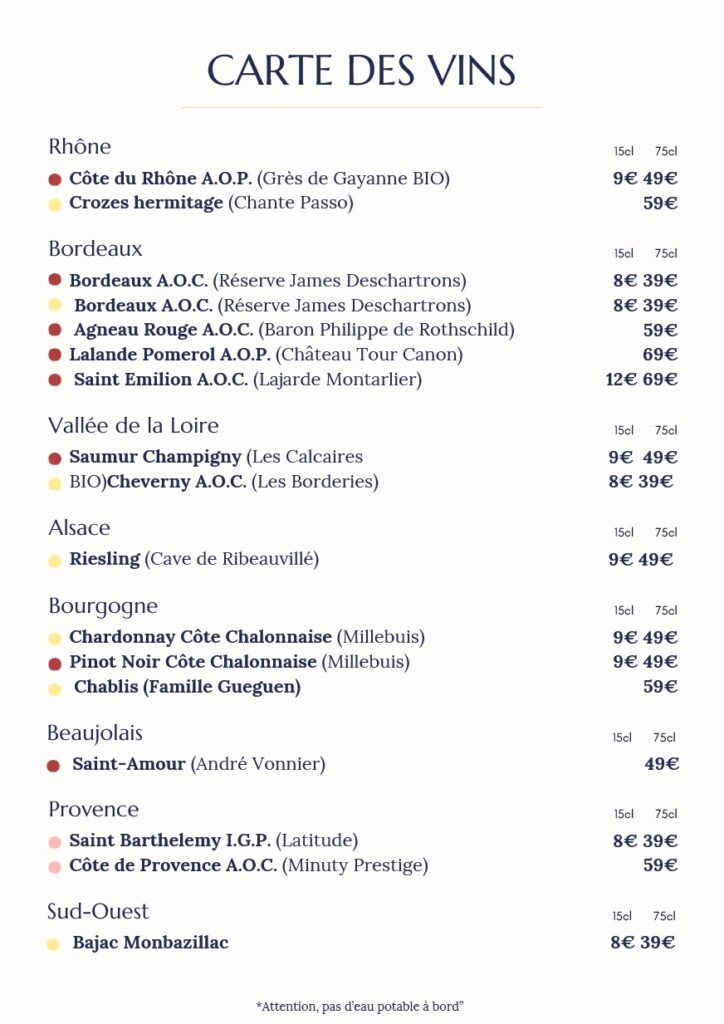
Task: Click the Bourgogne section heading
Action: (x=103, y=606)
